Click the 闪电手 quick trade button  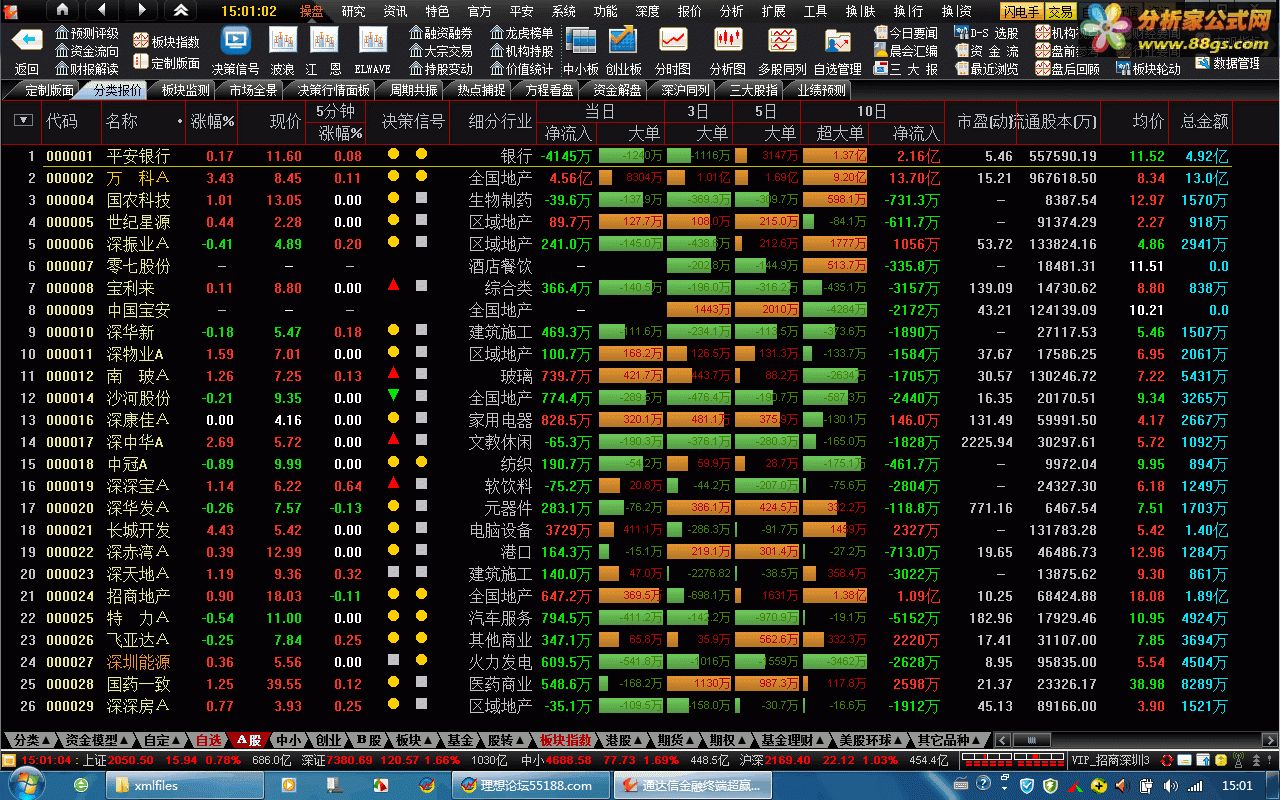(1023, 11)
